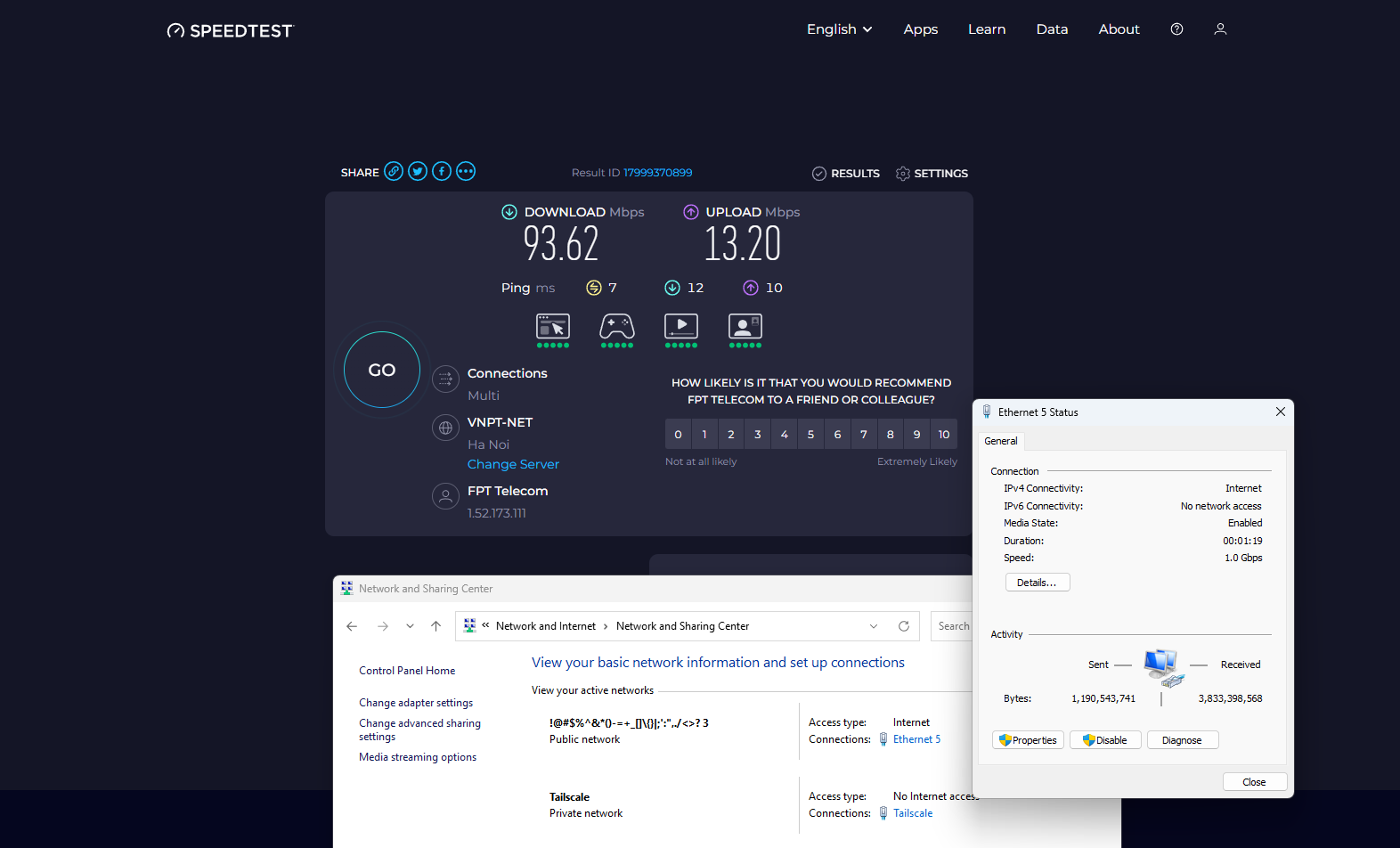Open the user account icon
The height and width of the screenshot is (848, 1400).
pos(1220,29)
